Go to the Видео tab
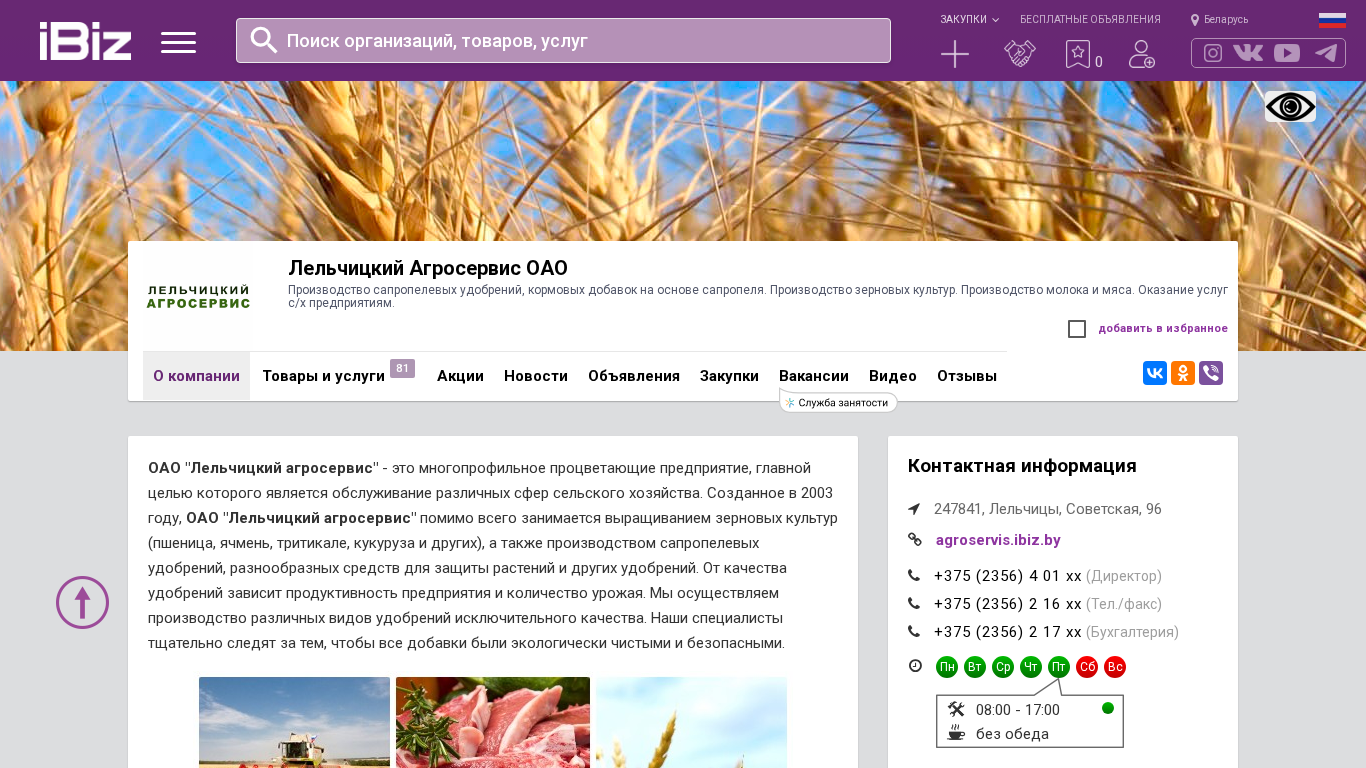The height and width of the screenshot is (768, 1366). coord(893,376)
